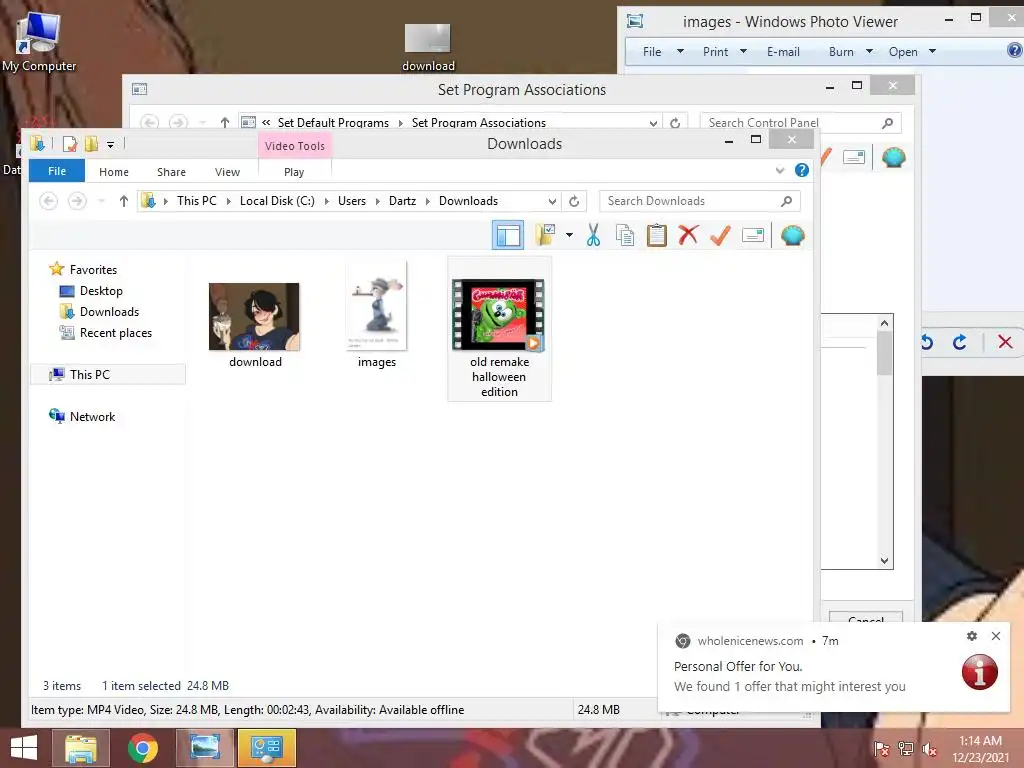Click the Rename card icon in Downloads toolbar
The image size is (1024, 768).
(753, 235)
